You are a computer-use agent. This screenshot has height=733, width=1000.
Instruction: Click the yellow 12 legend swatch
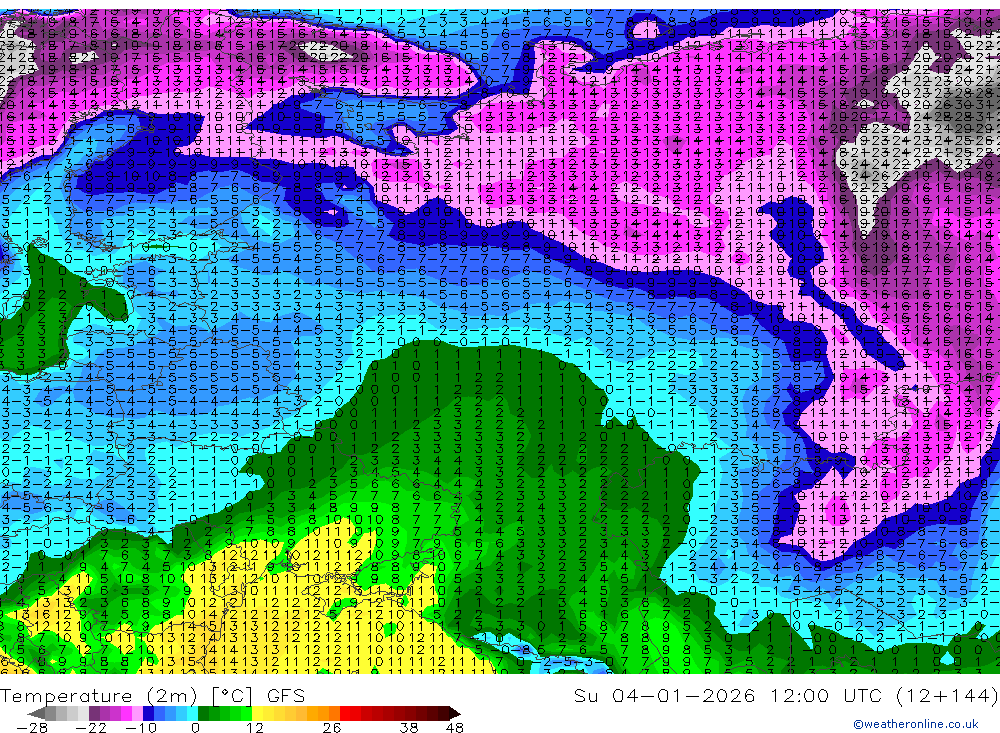pos(258,713)
